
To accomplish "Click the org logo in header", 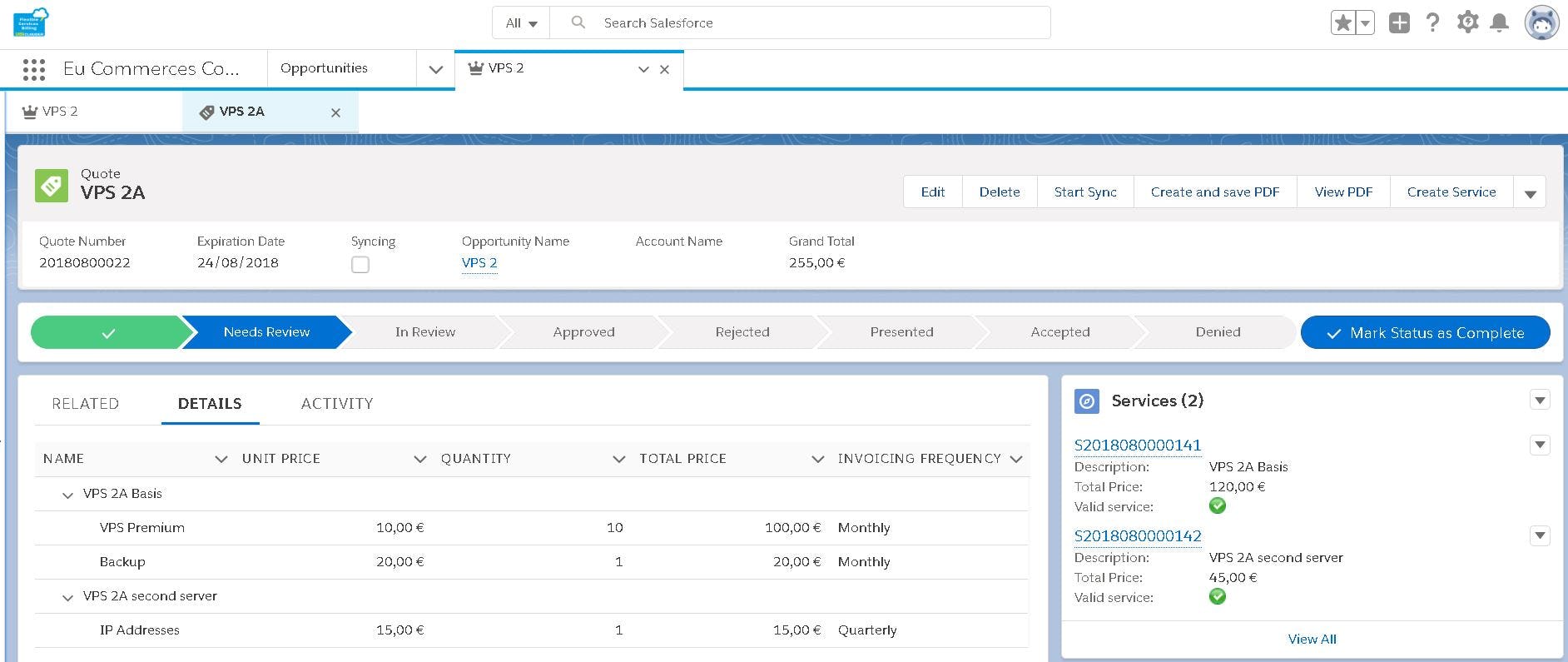I will click(x=31, y=22).
